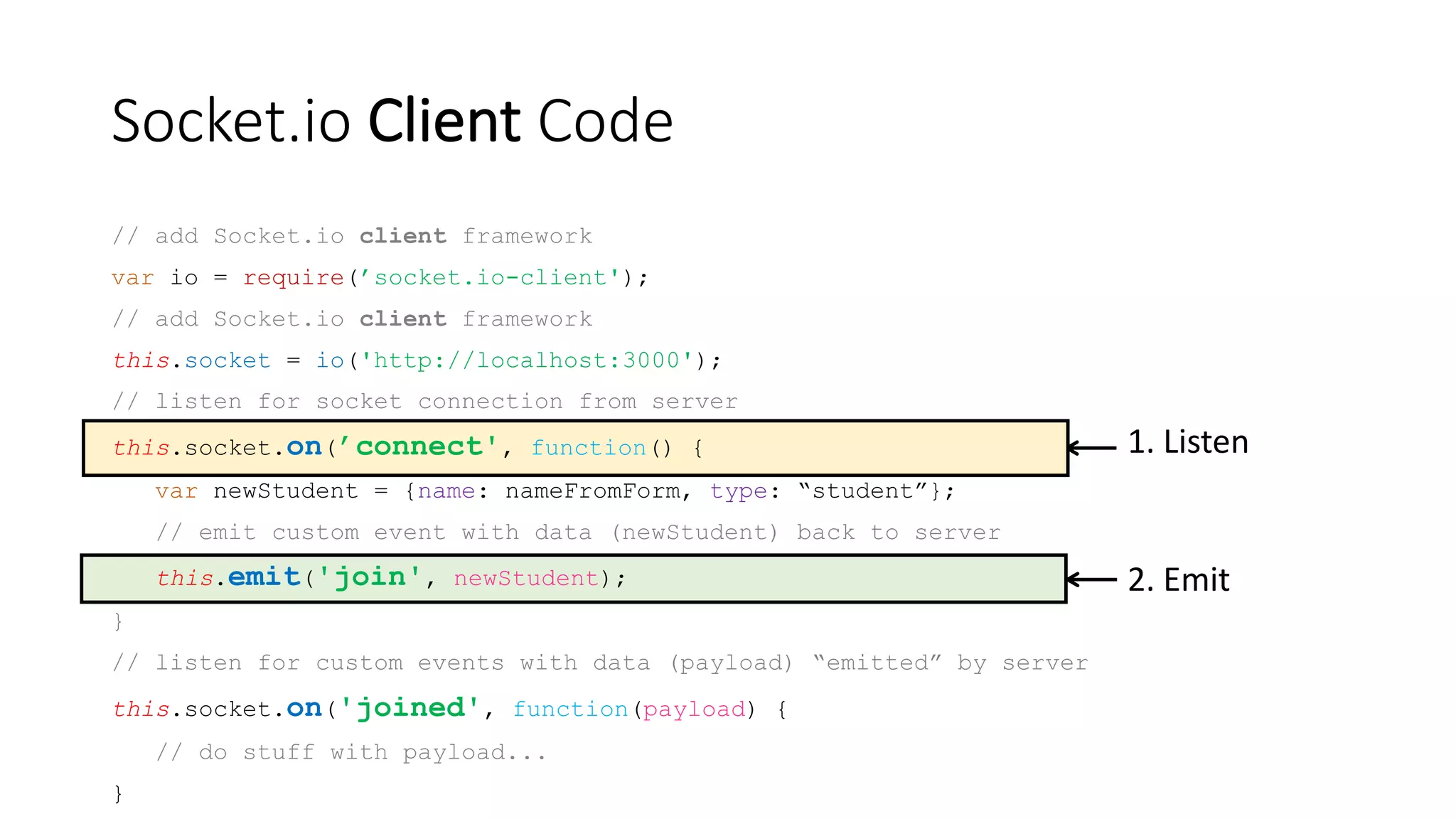Click the 'joined' event string

410,708
